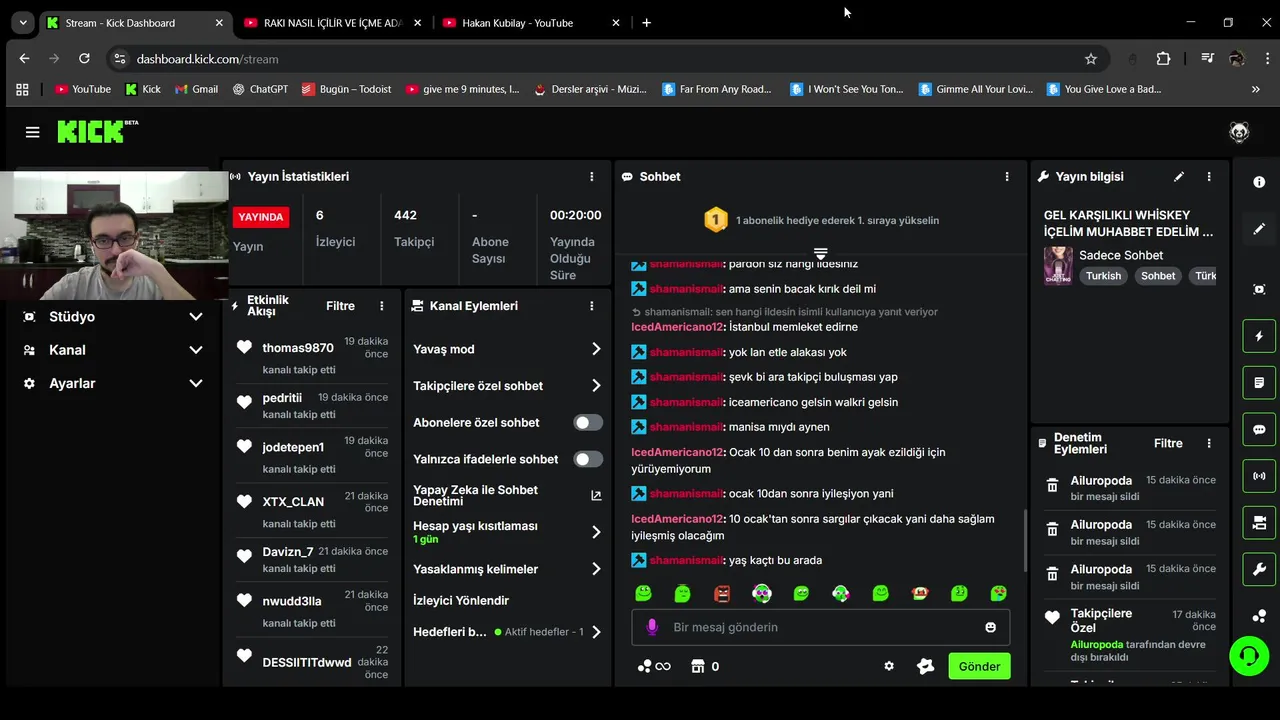
Task: Open the panda profile avatar menu
Action: (1239, 132)
